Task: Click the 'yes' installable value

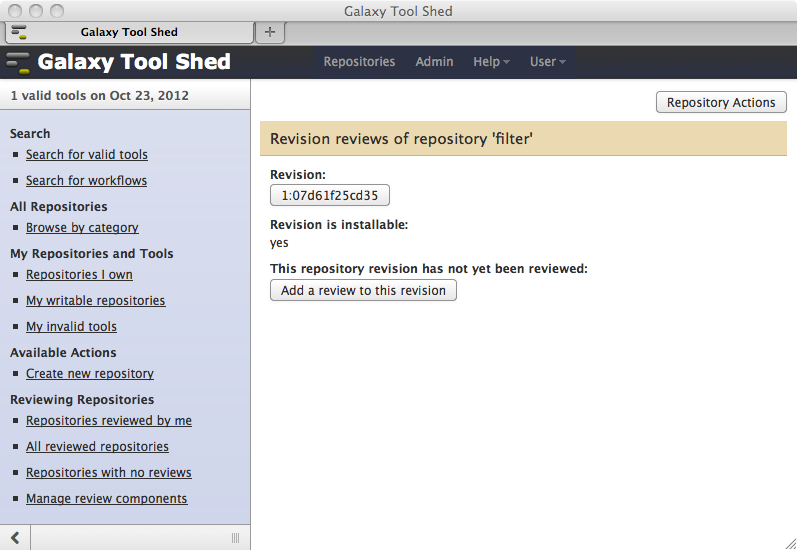Action: click(279, 243)
